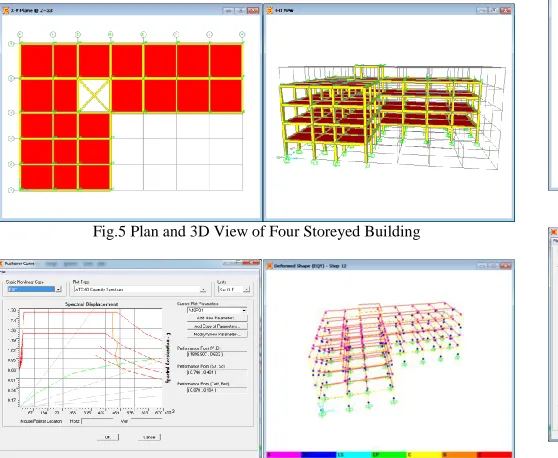The image size is (558, 458).
Task: Click Modify/Show Parameters button
Action: pyautogui.click(x=217, y=334)
